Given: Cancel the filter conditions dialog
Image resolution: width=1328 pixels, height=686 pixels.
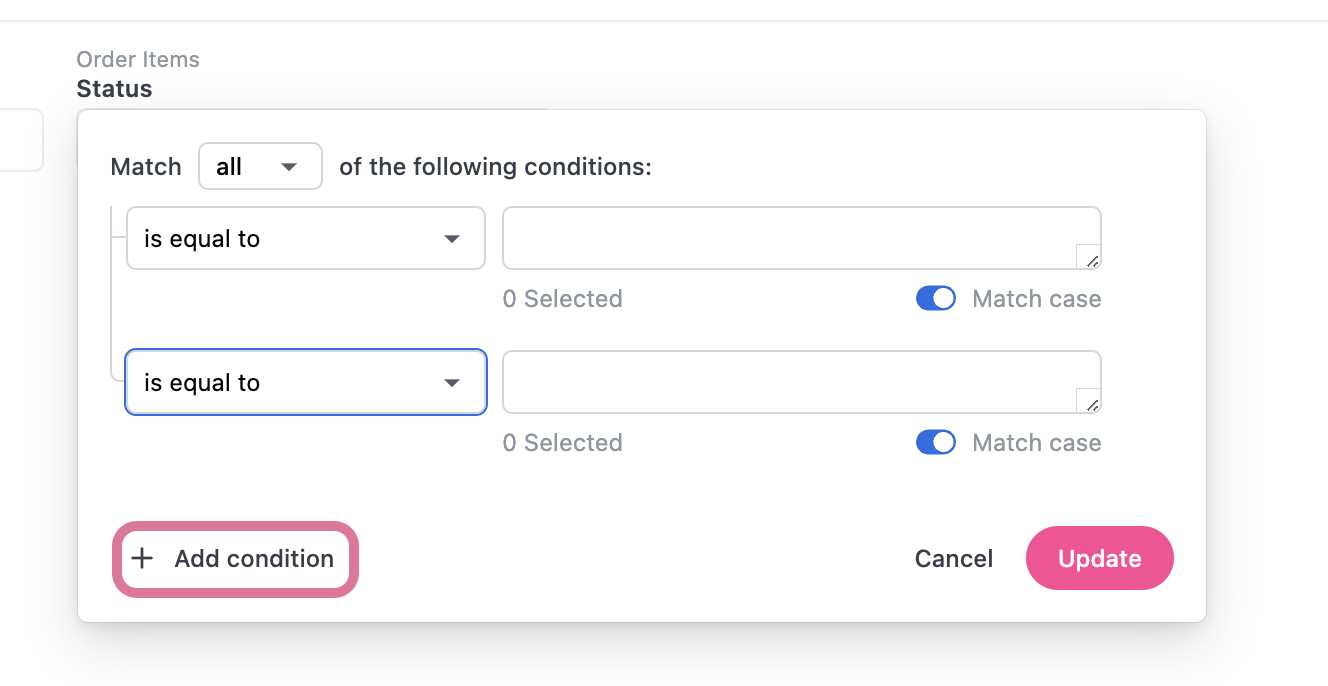Looking at the screenshot, I should 953,559.
